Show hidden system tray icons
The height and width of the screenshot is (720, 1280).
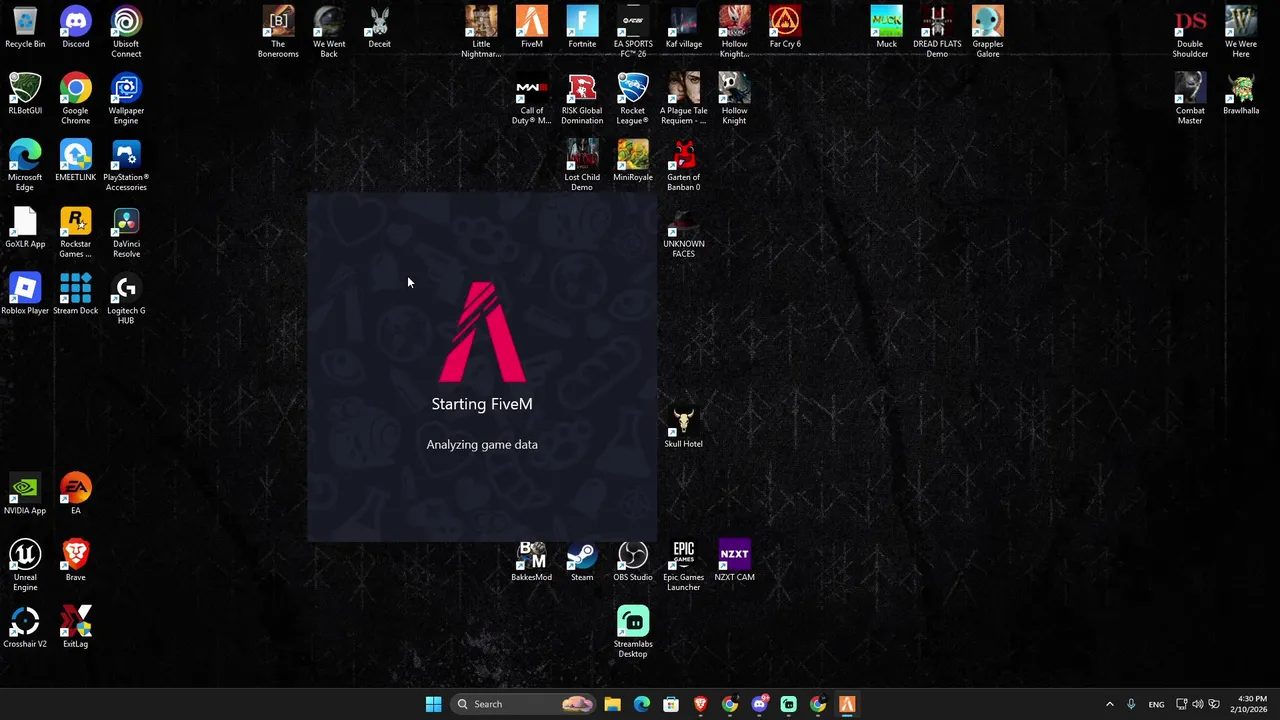click(x=1109, y=704)
